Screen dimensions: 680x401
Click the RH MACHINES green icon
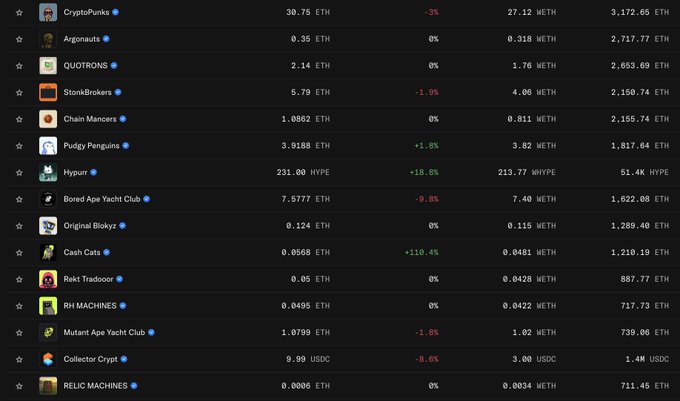click(x=48, y=306)
